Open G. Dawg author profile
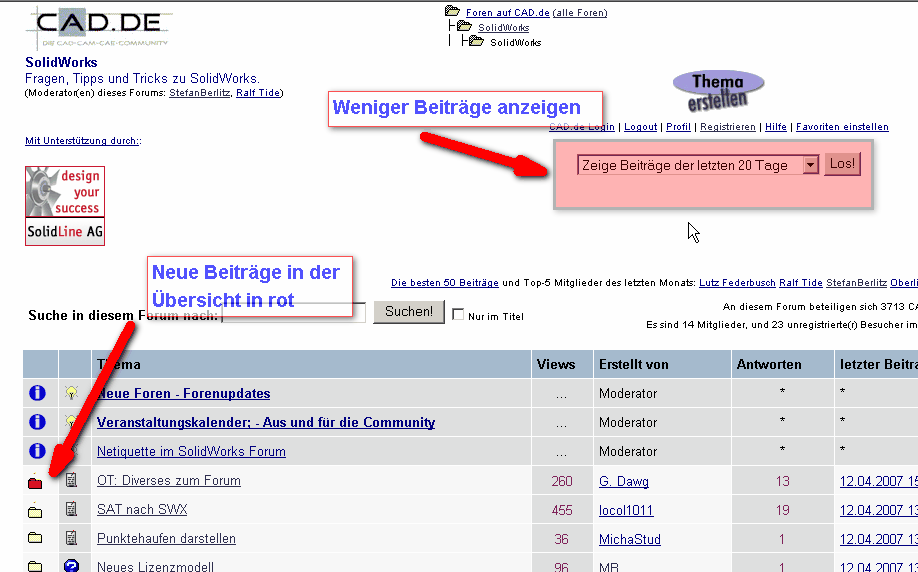 (624, 481)
